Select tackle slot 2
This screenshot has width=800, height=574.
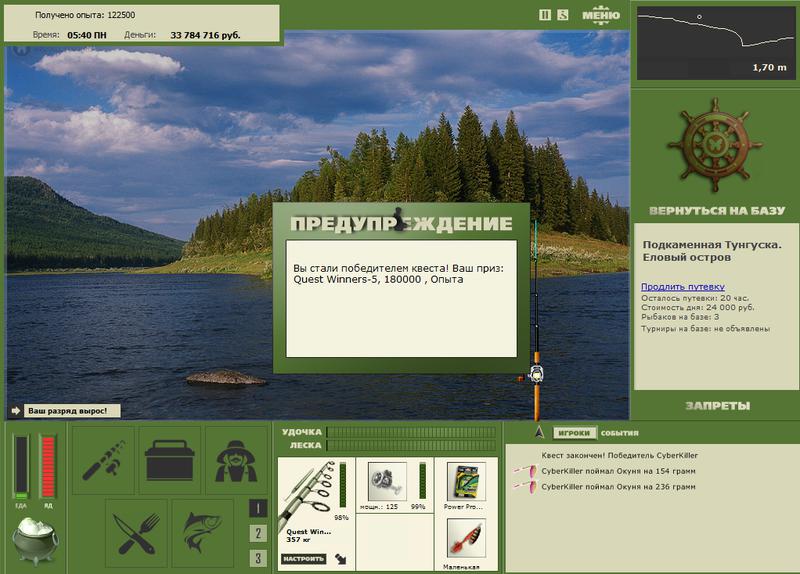pos(258,533)
